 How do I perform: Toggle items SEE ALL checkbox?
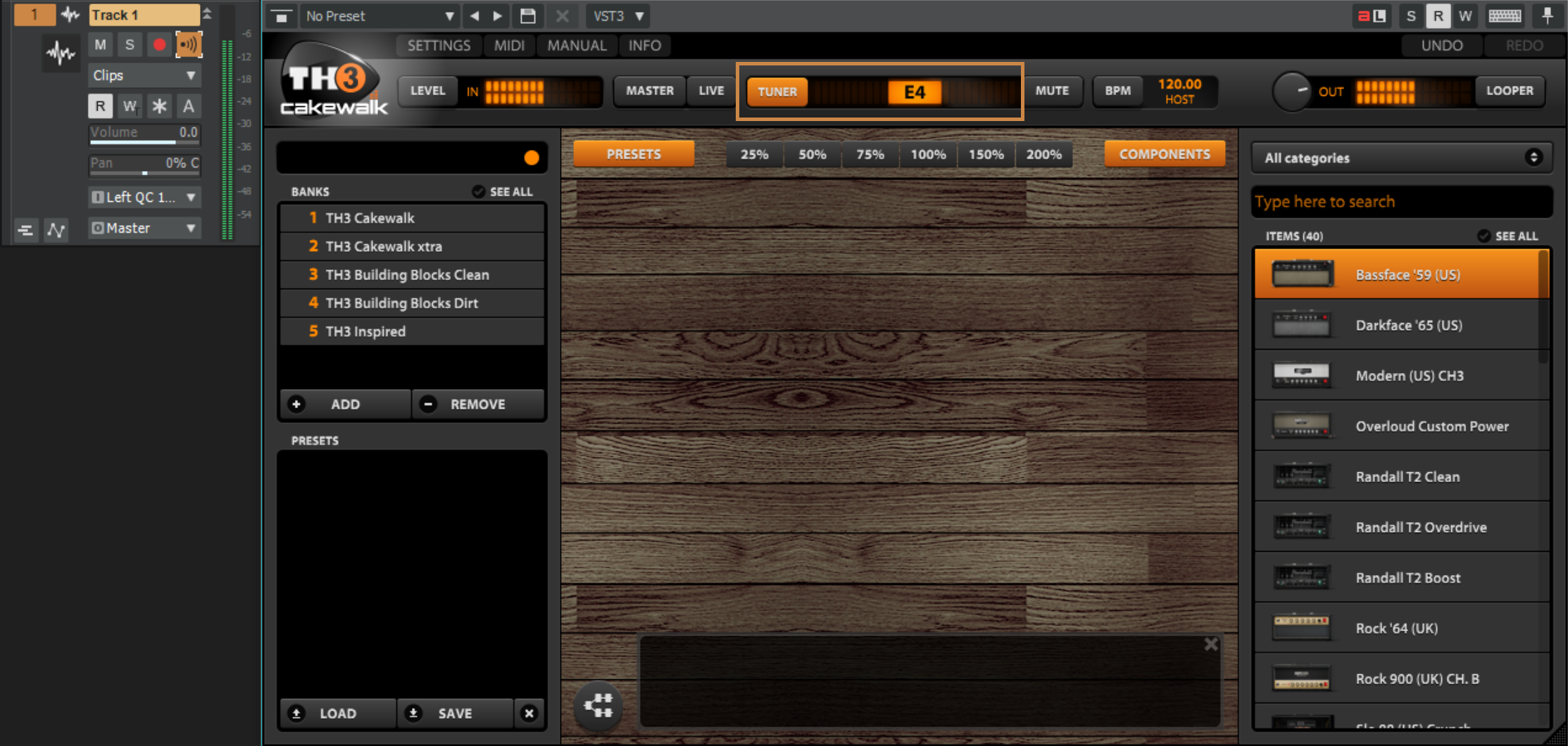tap(1484, 236)
